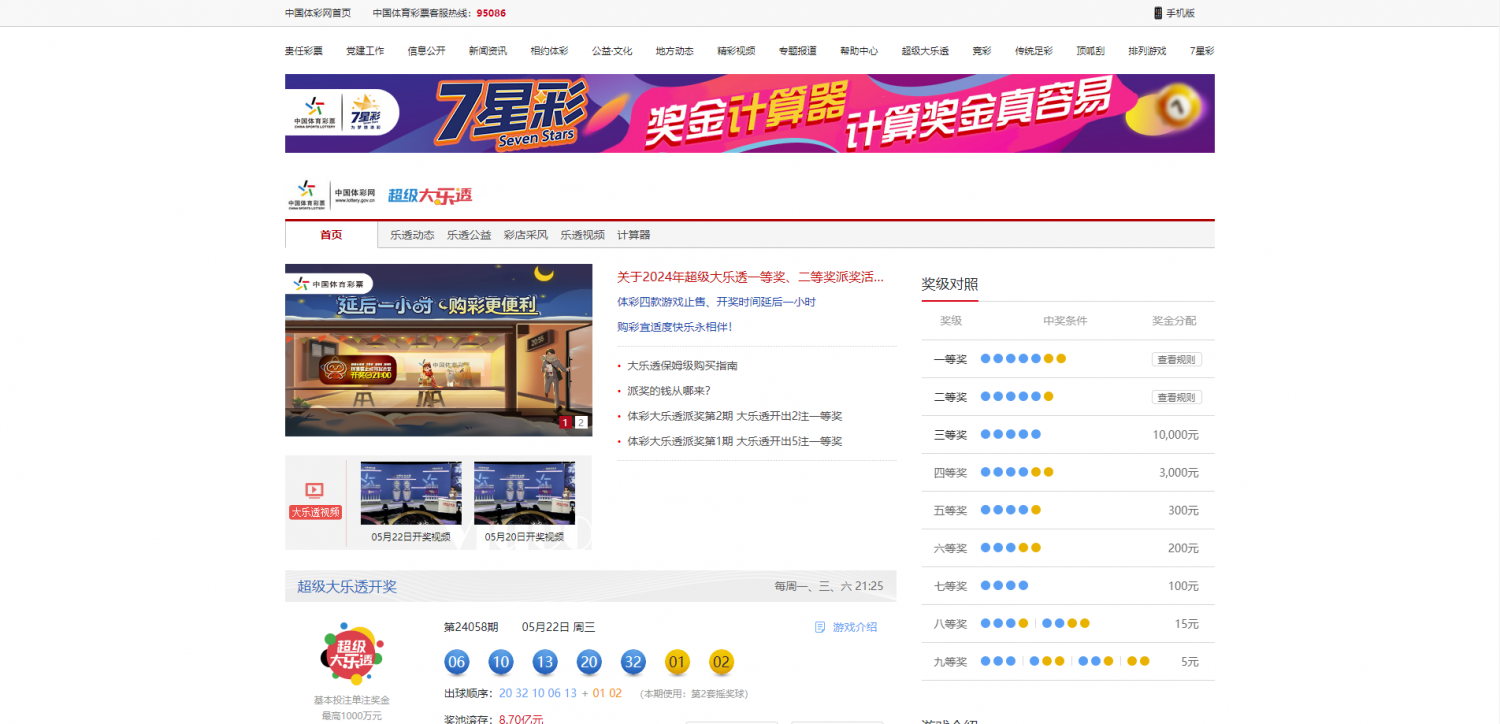
Task: Click the 7星彩 奖金计算器 banner
Action: pos(750,113)
